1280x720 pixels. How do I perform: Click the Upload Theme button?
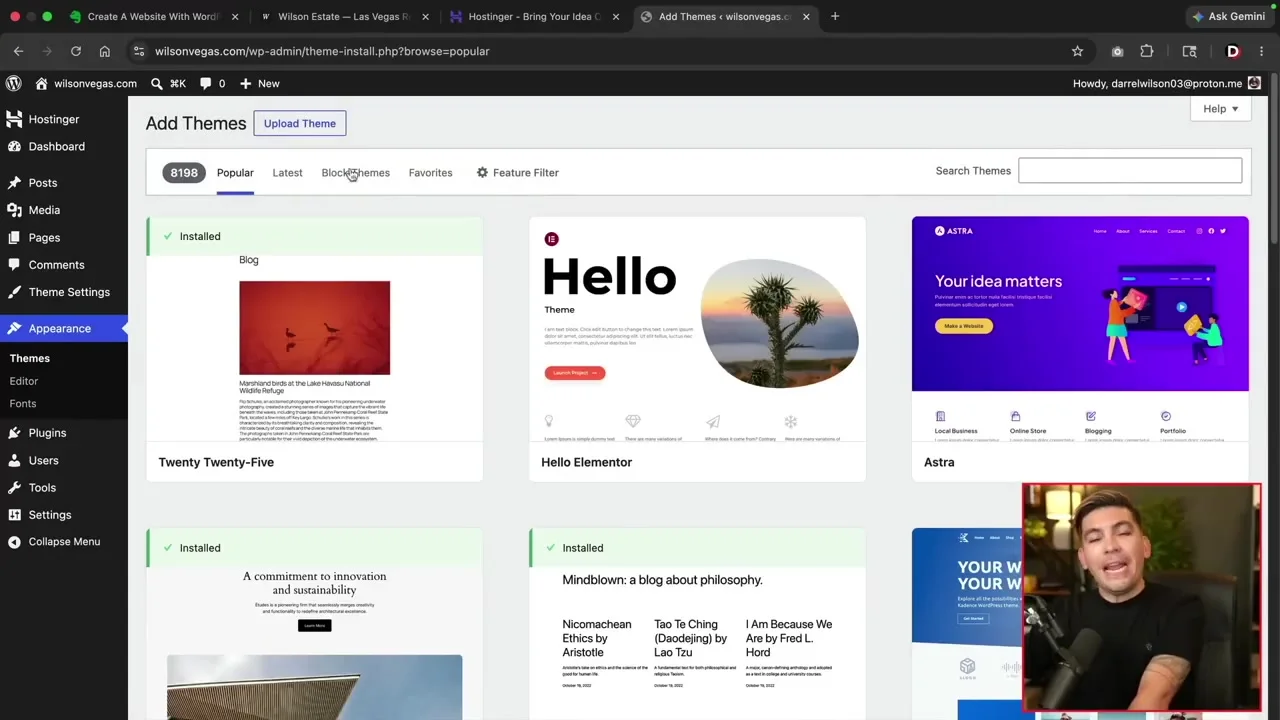[300, 123]
